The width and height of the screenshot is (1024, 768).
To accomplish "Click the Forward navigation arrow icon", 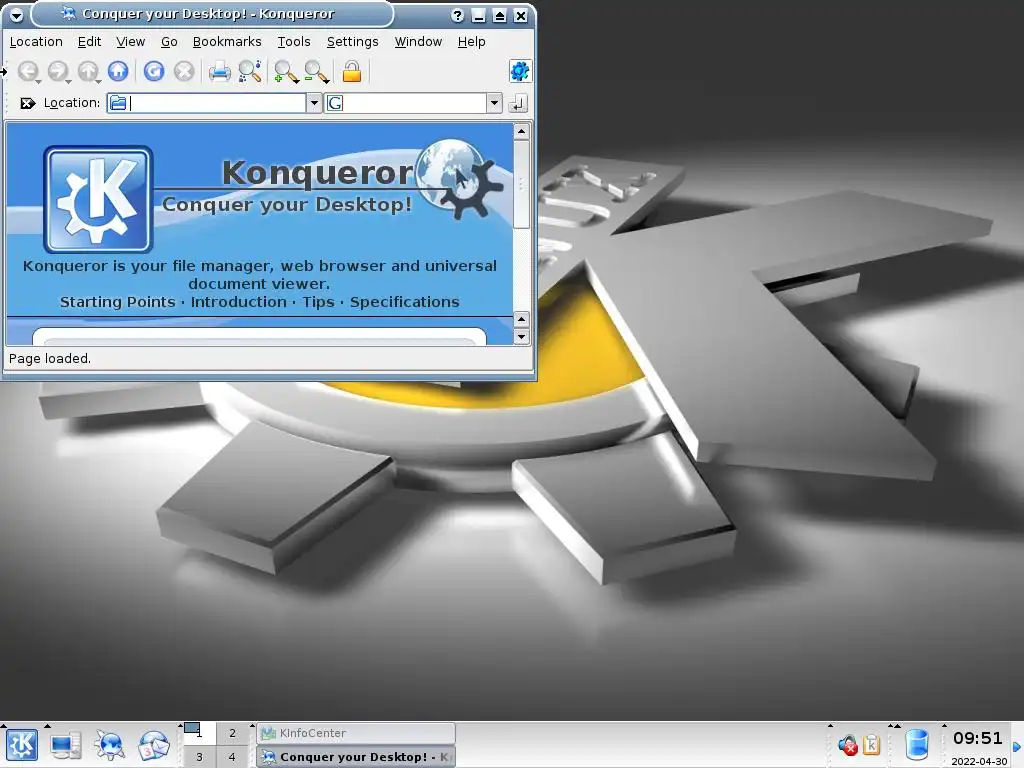I will tap(57, 71).
